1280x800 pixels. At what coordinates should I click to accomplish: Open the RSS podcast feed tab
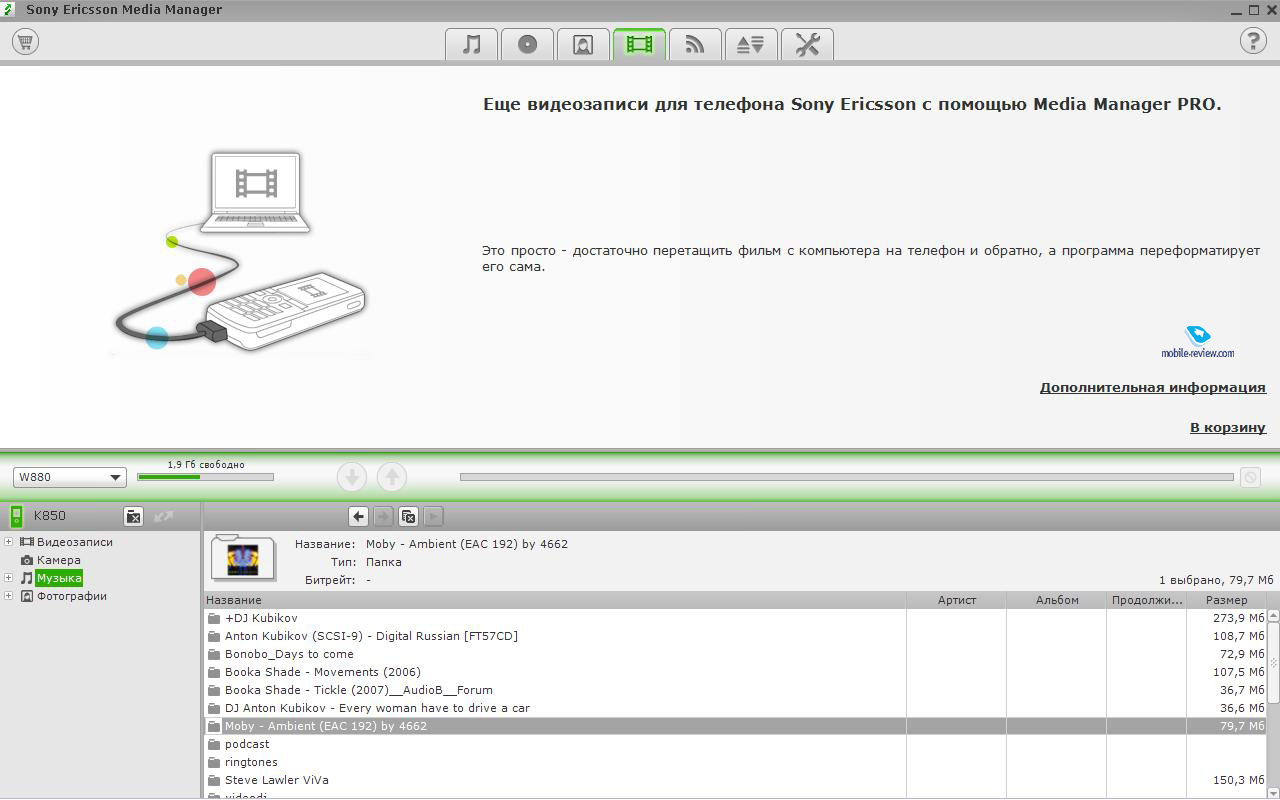click(x=695, y=44)
